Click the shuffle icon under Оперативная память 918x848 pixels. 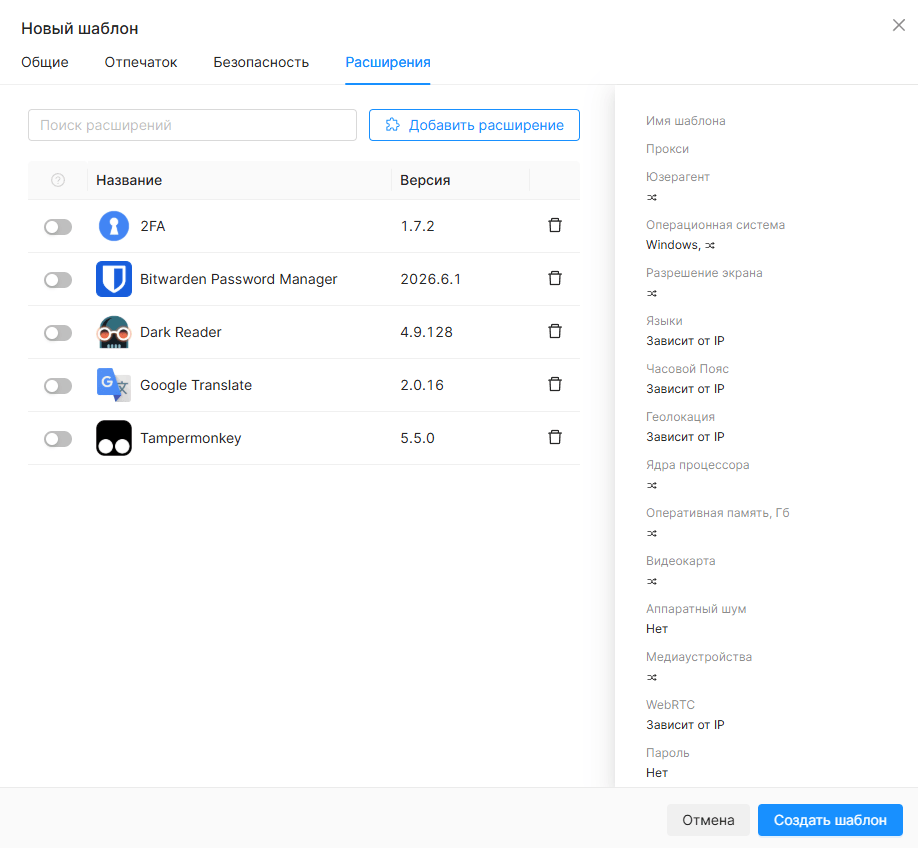click(652, 534)
